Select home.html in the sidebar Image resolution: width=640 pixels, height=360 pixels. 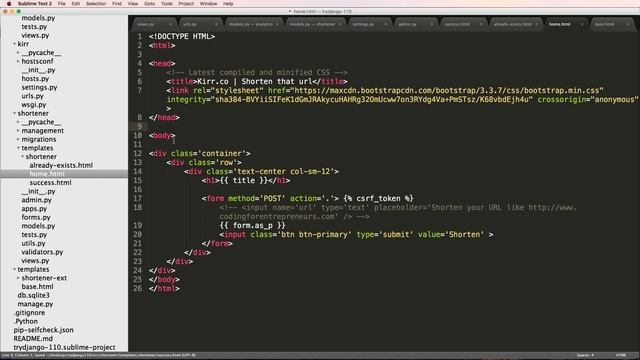pos(47,174)
